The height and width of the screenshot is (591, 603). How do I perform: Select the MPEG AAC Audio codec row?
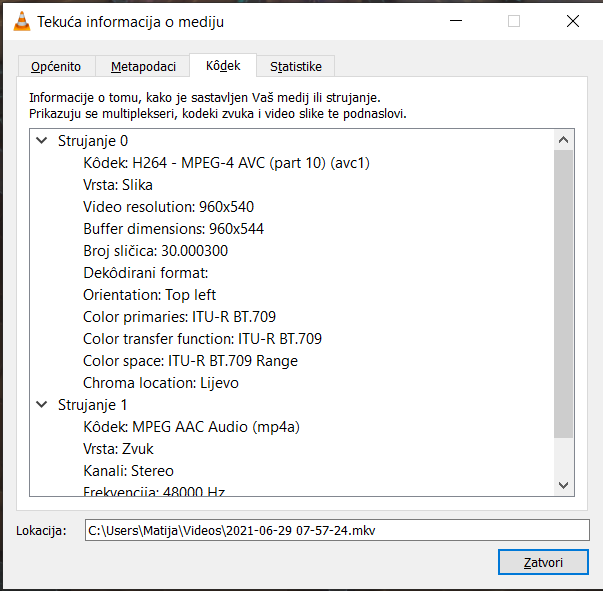(191, 427)
